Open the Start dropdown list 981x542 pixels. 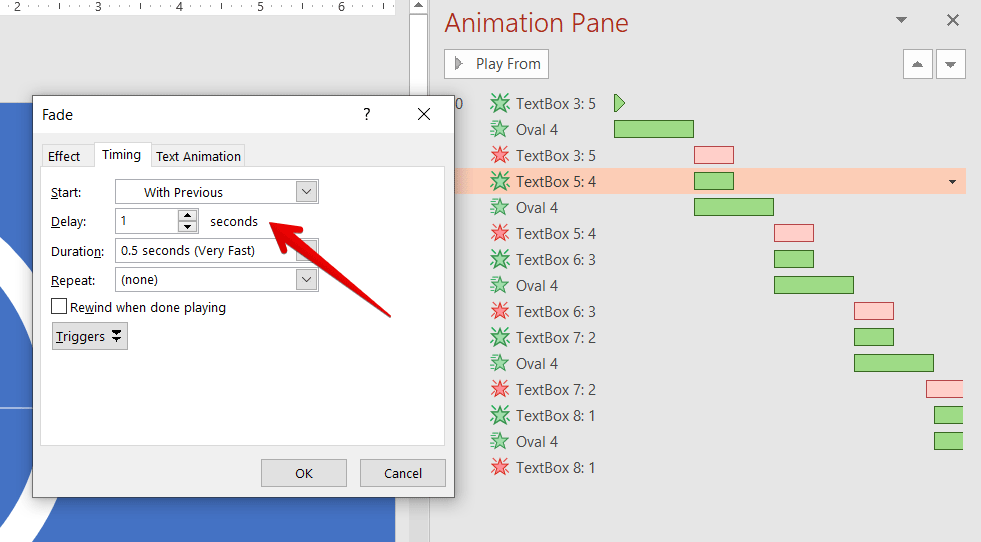coord(307,192)
